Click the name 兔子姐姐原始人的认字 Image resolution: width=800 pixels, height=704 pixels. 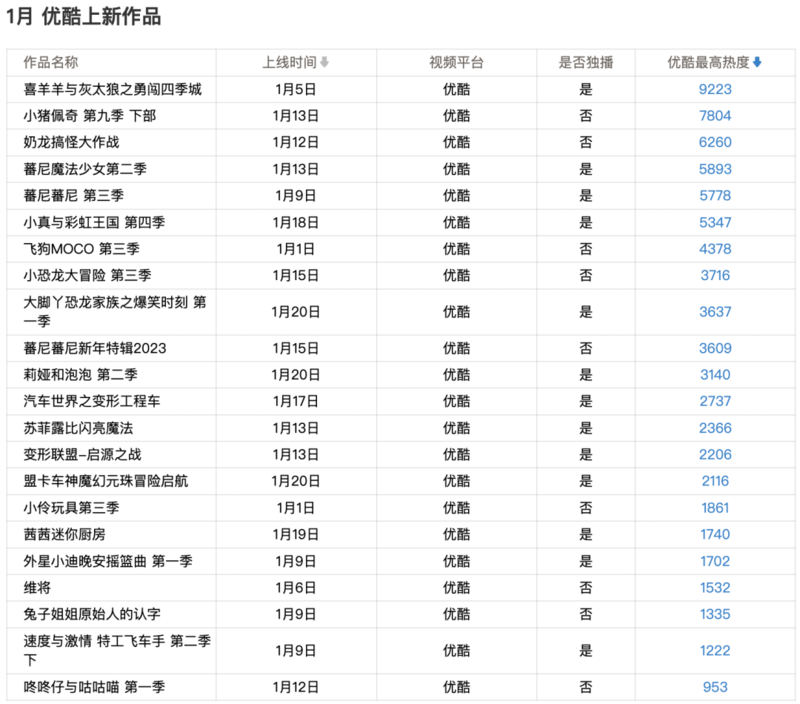coord(92,614)
